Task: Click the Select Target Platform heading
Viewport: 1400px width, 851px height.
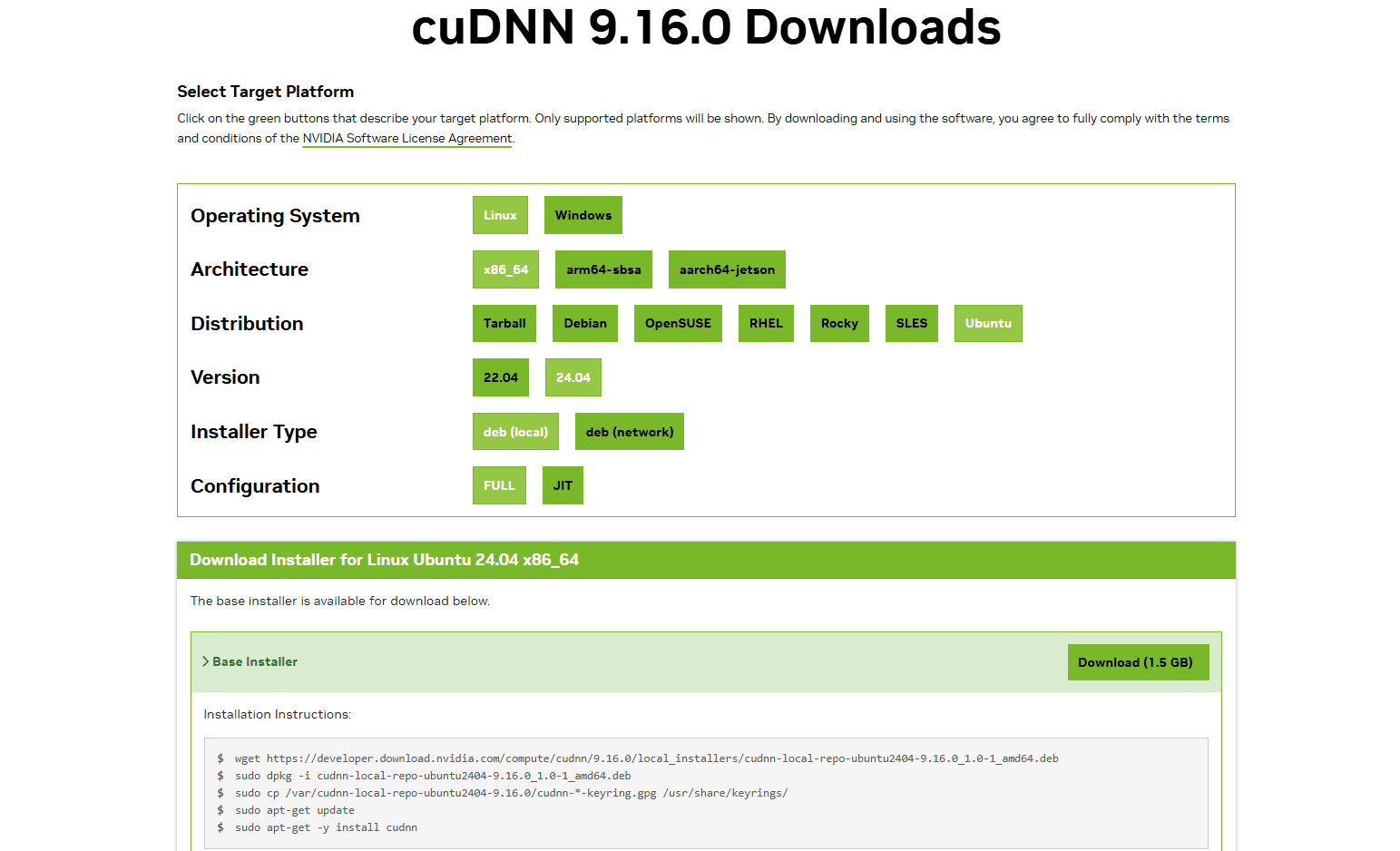Action: (x=266, y=92)
